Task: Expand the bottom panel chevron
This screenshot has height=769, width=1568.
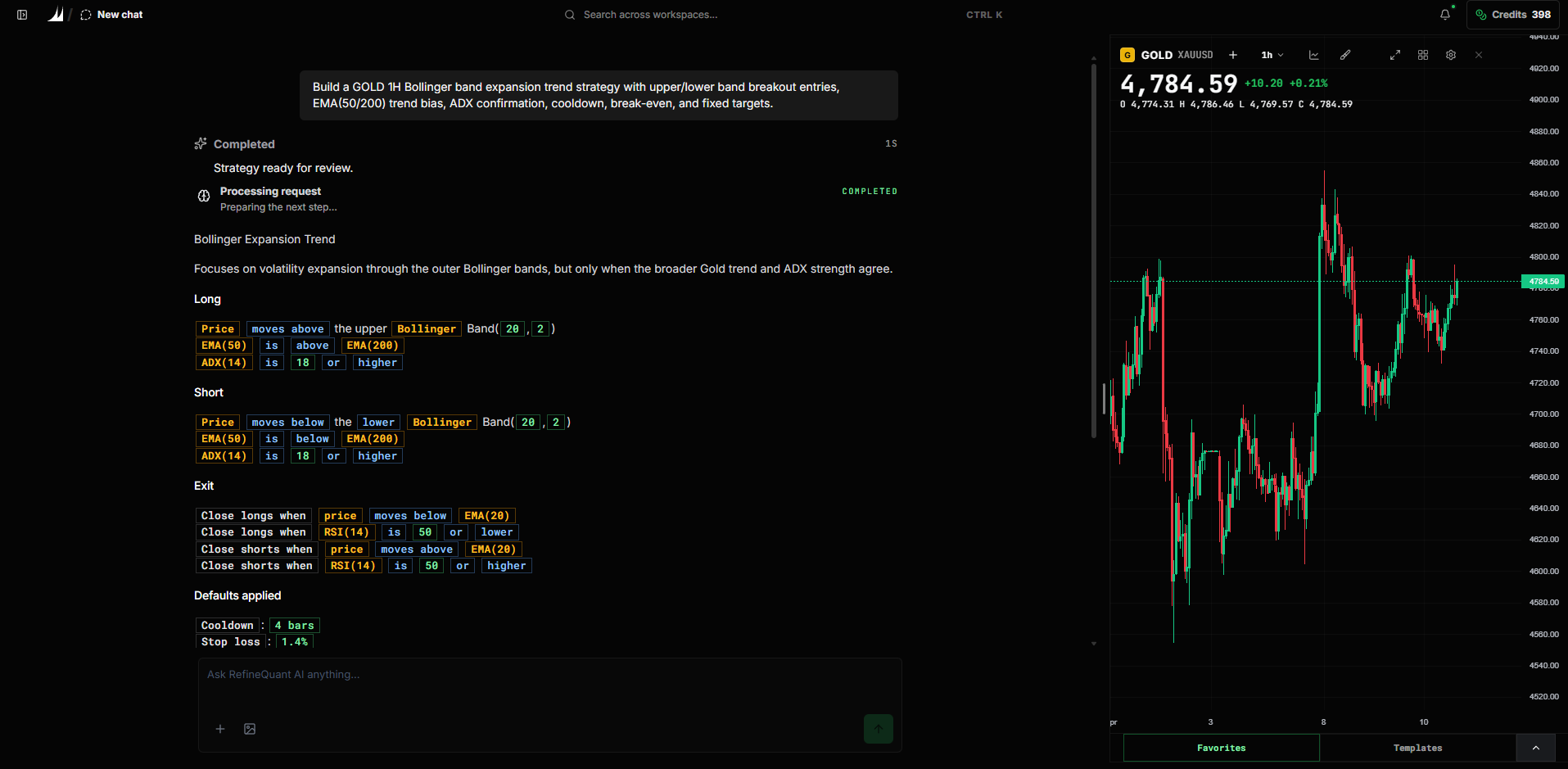Action: click(1536, 748)
